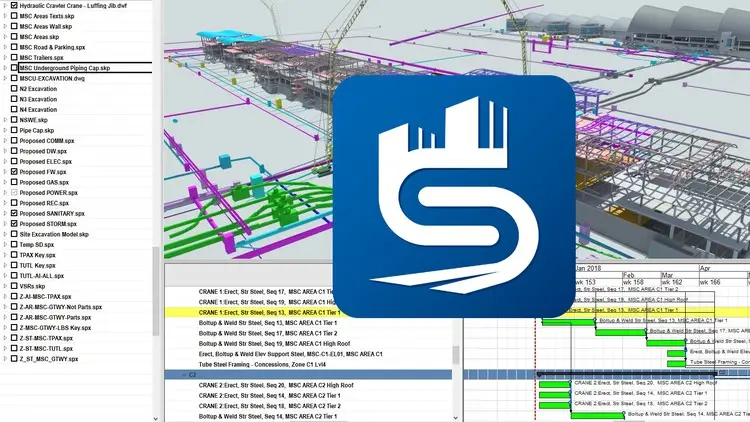Click the file list vertical scrollbar thumb
Viewport: 750px width, 422px height.
155,291
